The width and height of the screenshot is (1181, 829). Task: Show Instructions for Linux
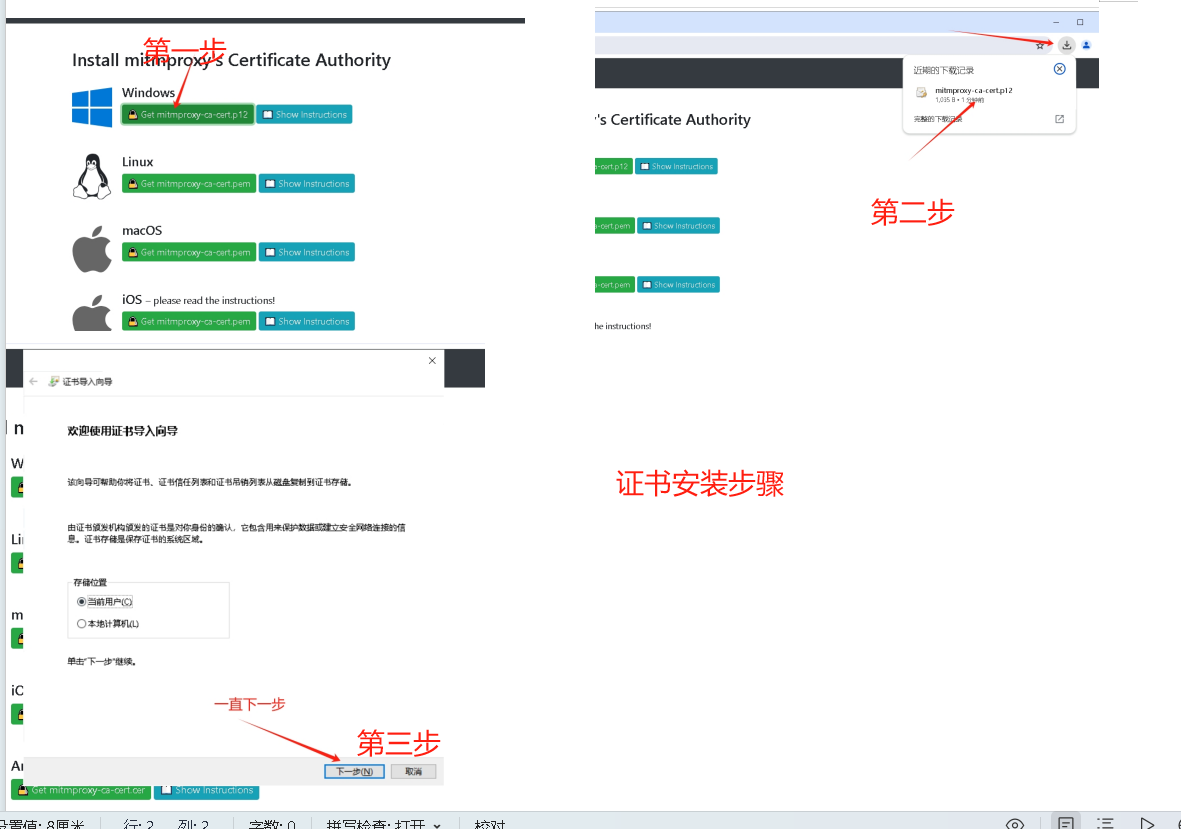[307, 184]
